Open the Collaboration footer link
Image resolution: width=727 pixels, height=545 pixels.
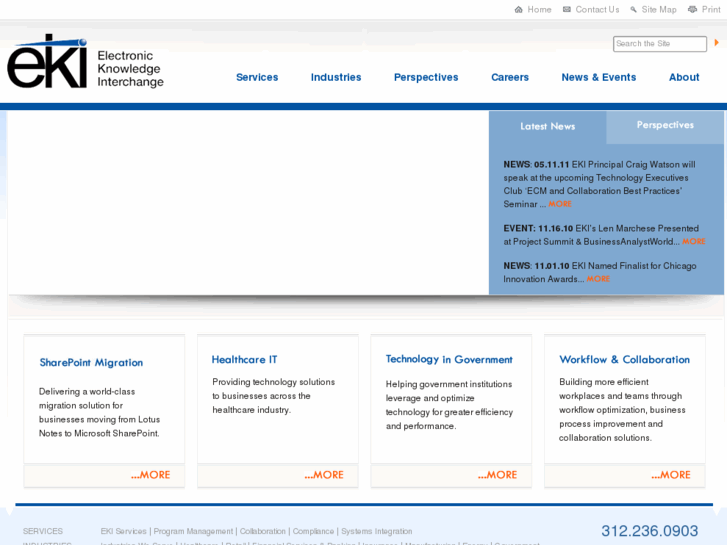[x=262, y=531]
